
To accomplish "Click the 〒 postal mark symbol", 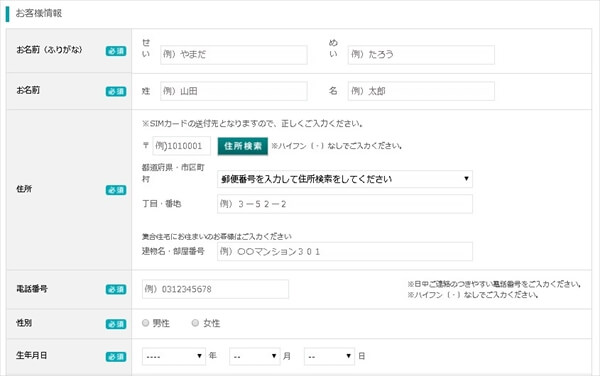I will pyautogui.click(x=146, y=145).
